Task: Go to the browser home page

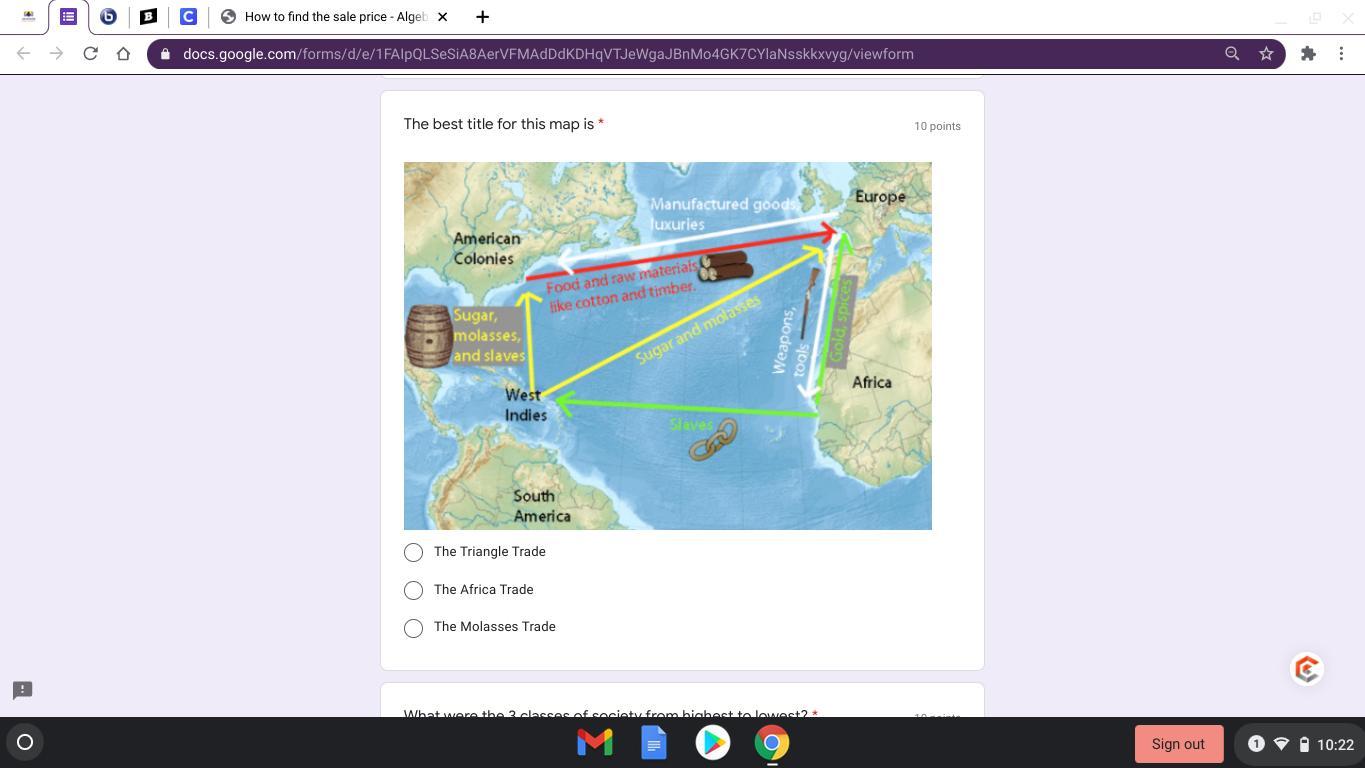Action: [x=123, y=54]
